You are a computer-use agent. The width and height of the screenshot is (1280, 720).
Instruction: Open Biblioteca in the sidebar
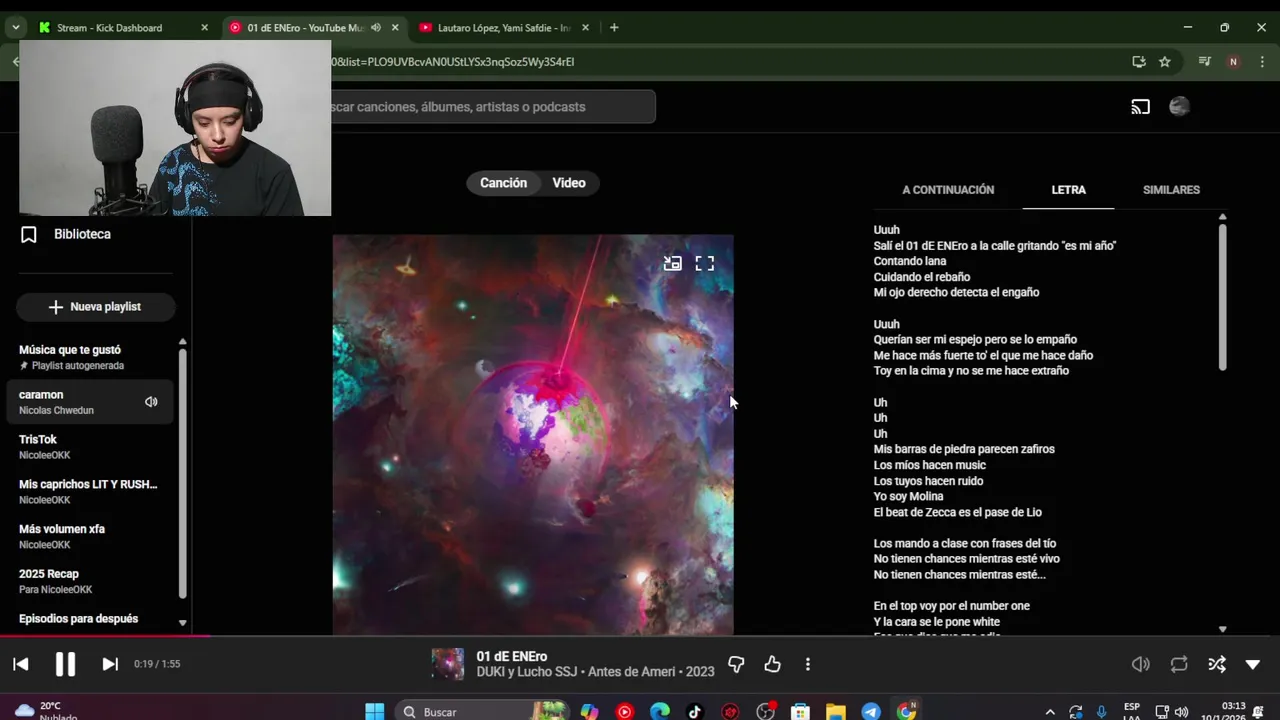tap(82, 234)
